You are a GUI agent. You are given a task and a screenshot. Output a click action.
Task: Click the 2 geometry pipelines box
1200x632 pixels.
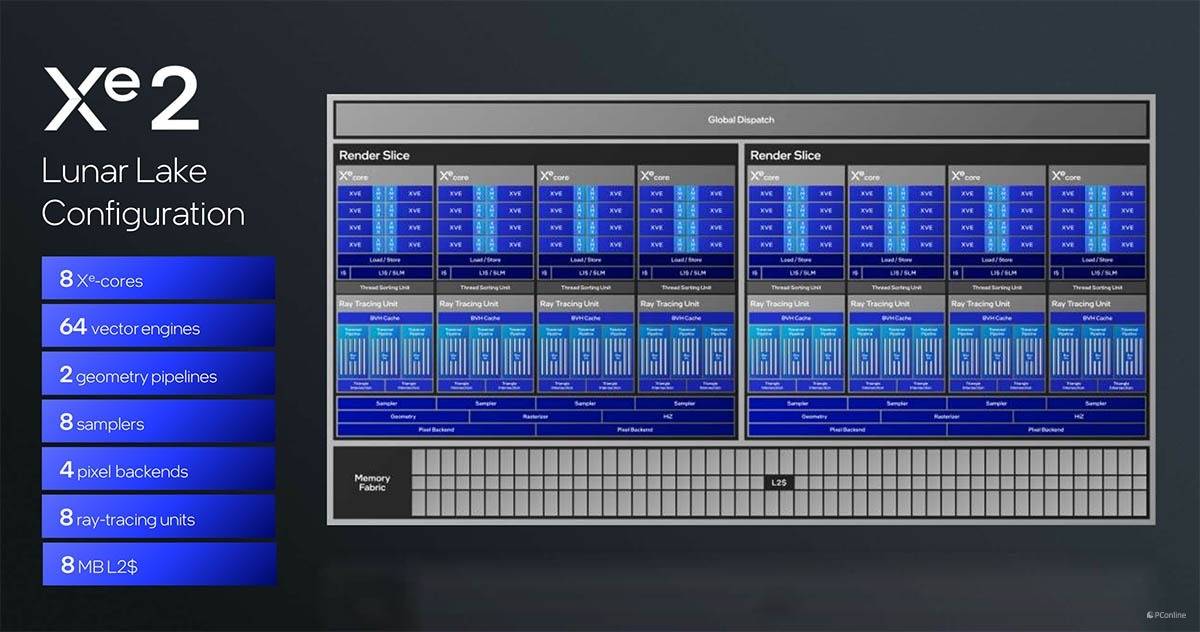click(x=158, y=375)
